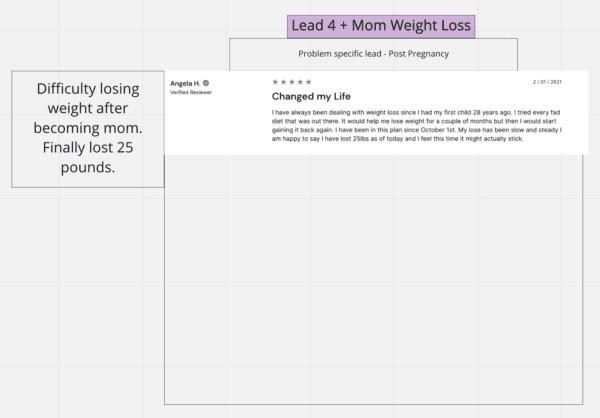Click the second star in the rating
Viewport: 600px width, 418px height.
[284, 82]
